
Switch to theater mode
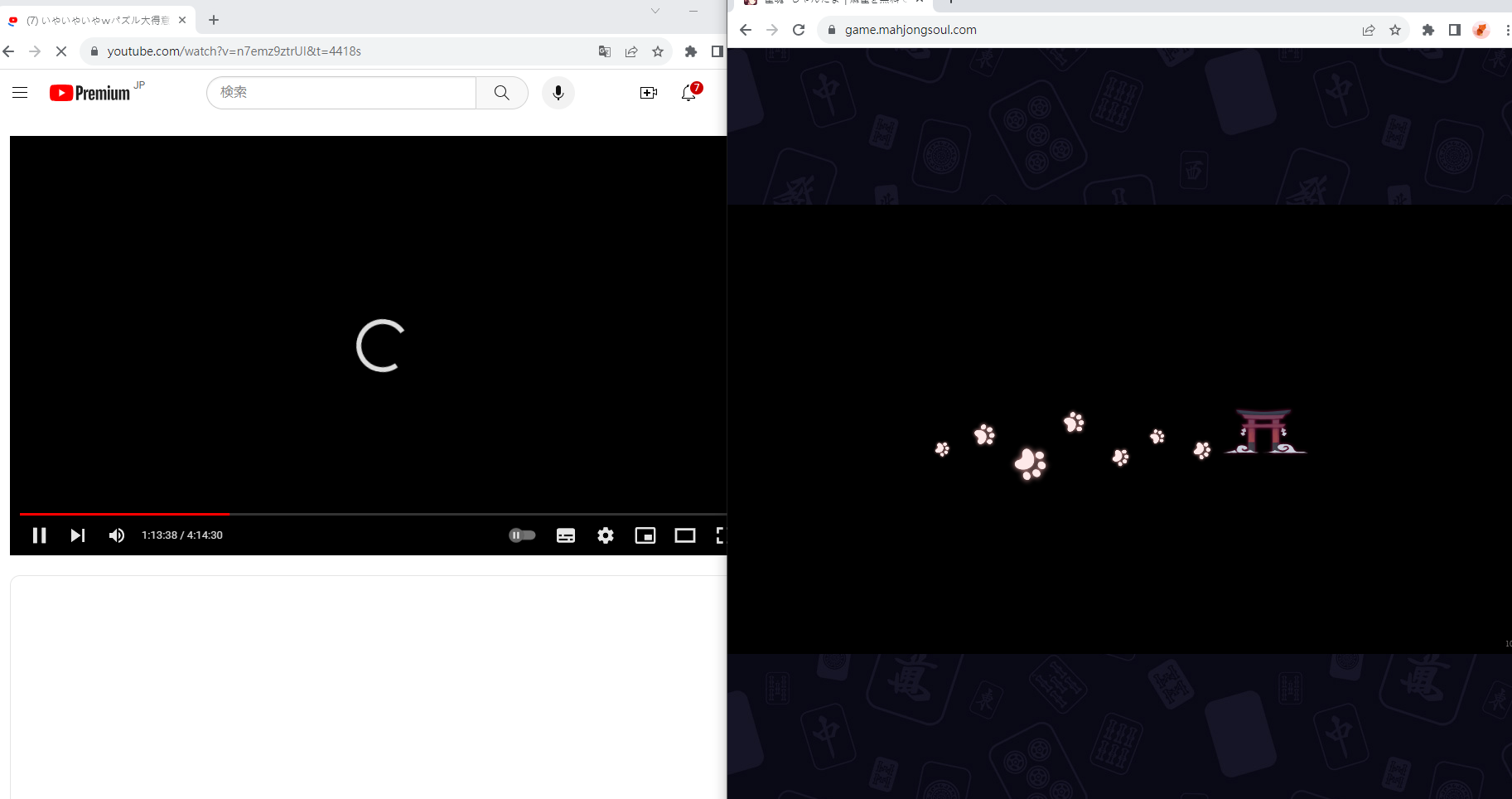pos(685,535)
